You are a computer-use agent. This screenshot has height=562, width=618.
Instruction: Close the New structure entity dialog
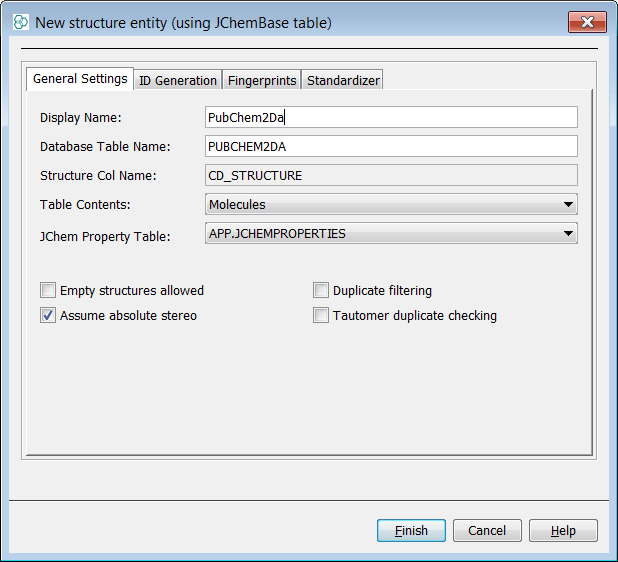point(587,22)
